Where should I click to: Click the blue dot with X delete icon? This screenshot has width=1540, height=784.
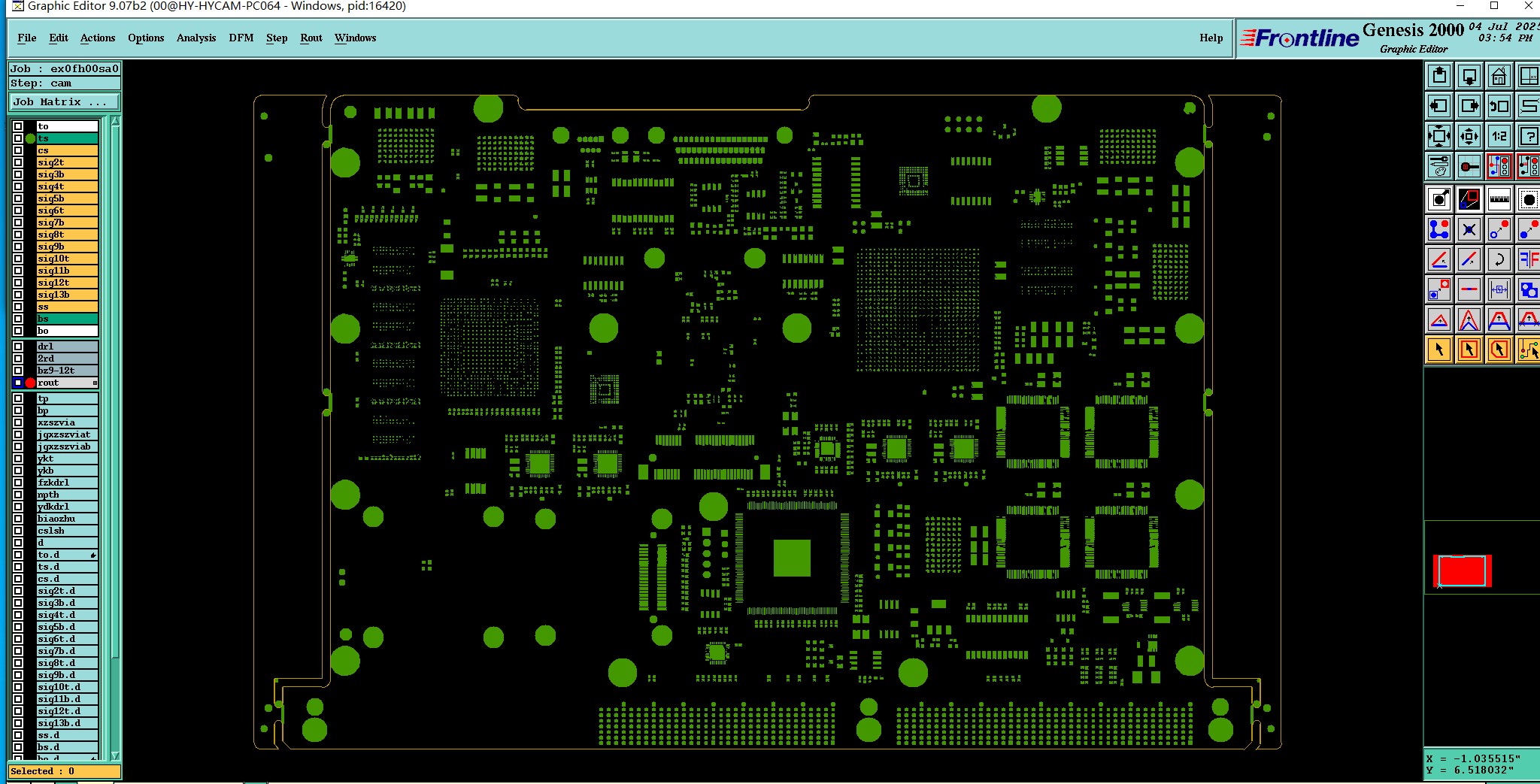tap(1469, 229)
